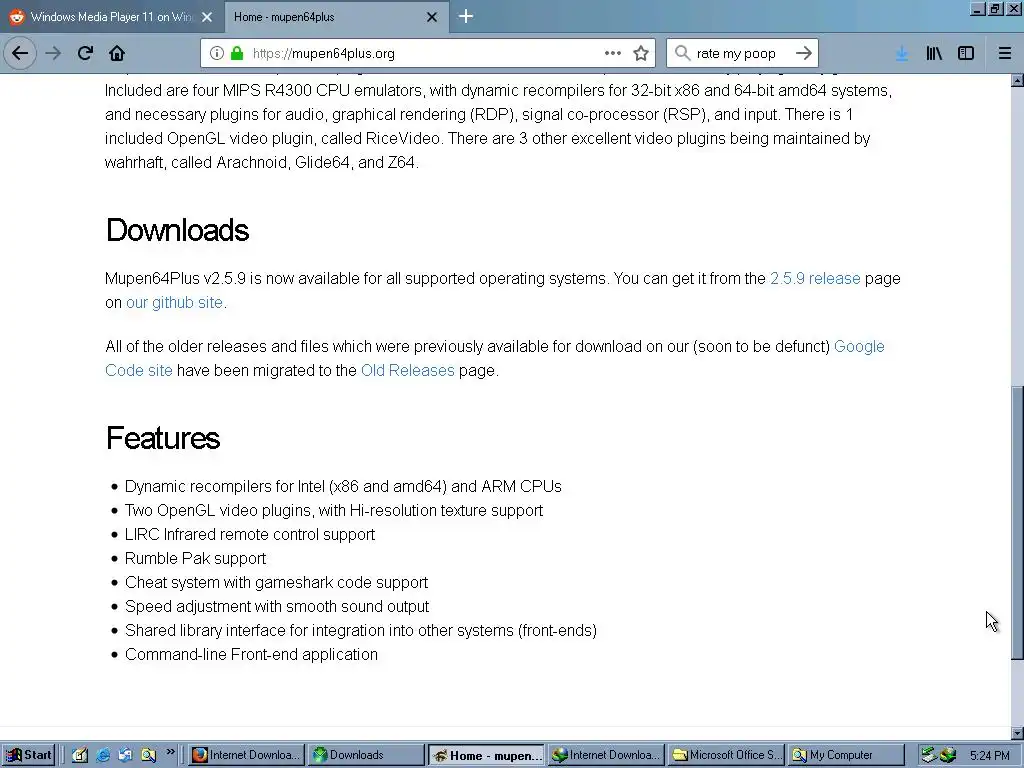Click the Features heading

pyautogui.click(x=163, y=438)
